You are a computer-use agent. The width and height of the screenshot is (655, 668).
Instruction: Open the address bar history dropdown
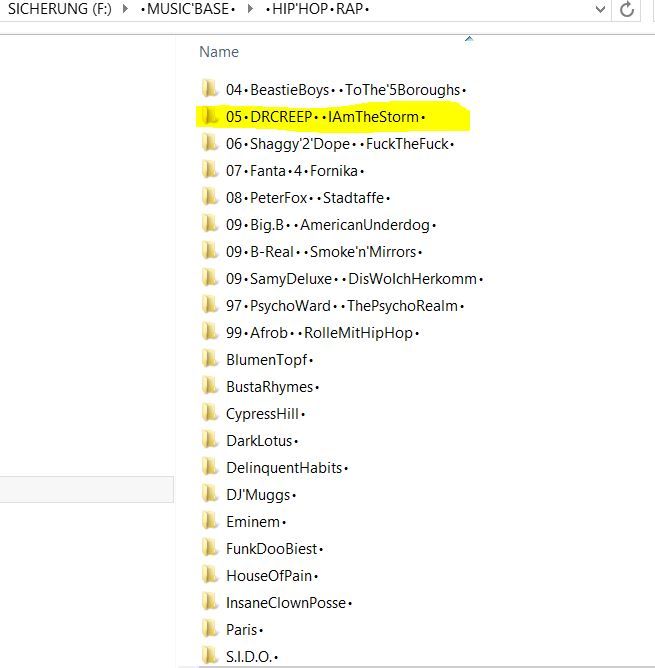coord(600,9)
